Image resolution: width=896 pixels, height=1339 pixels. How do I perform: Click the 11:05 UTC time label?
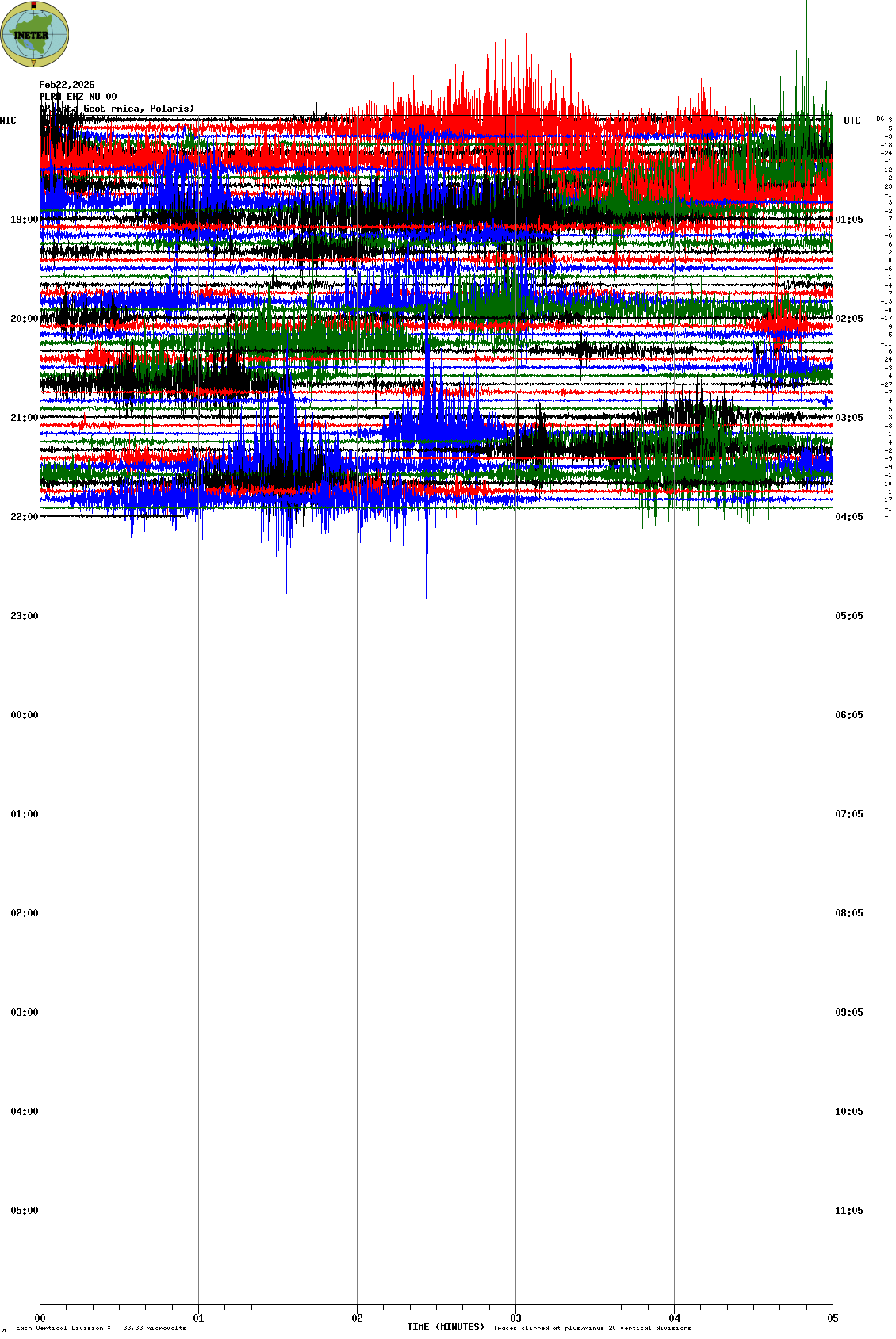coord(848,1211)
